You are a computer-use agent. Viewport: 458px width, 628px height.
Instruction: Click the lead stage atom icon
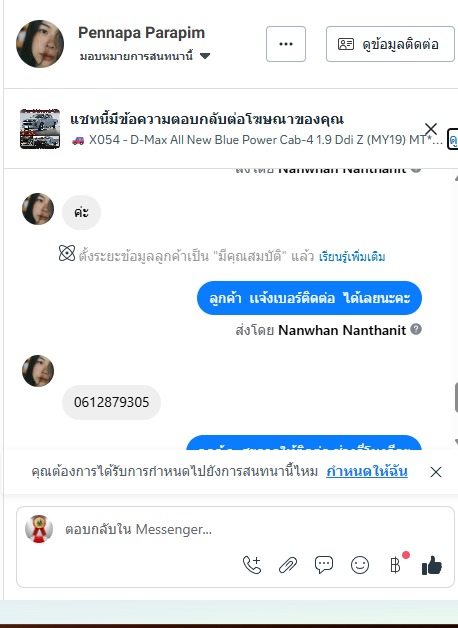point(67,254)
